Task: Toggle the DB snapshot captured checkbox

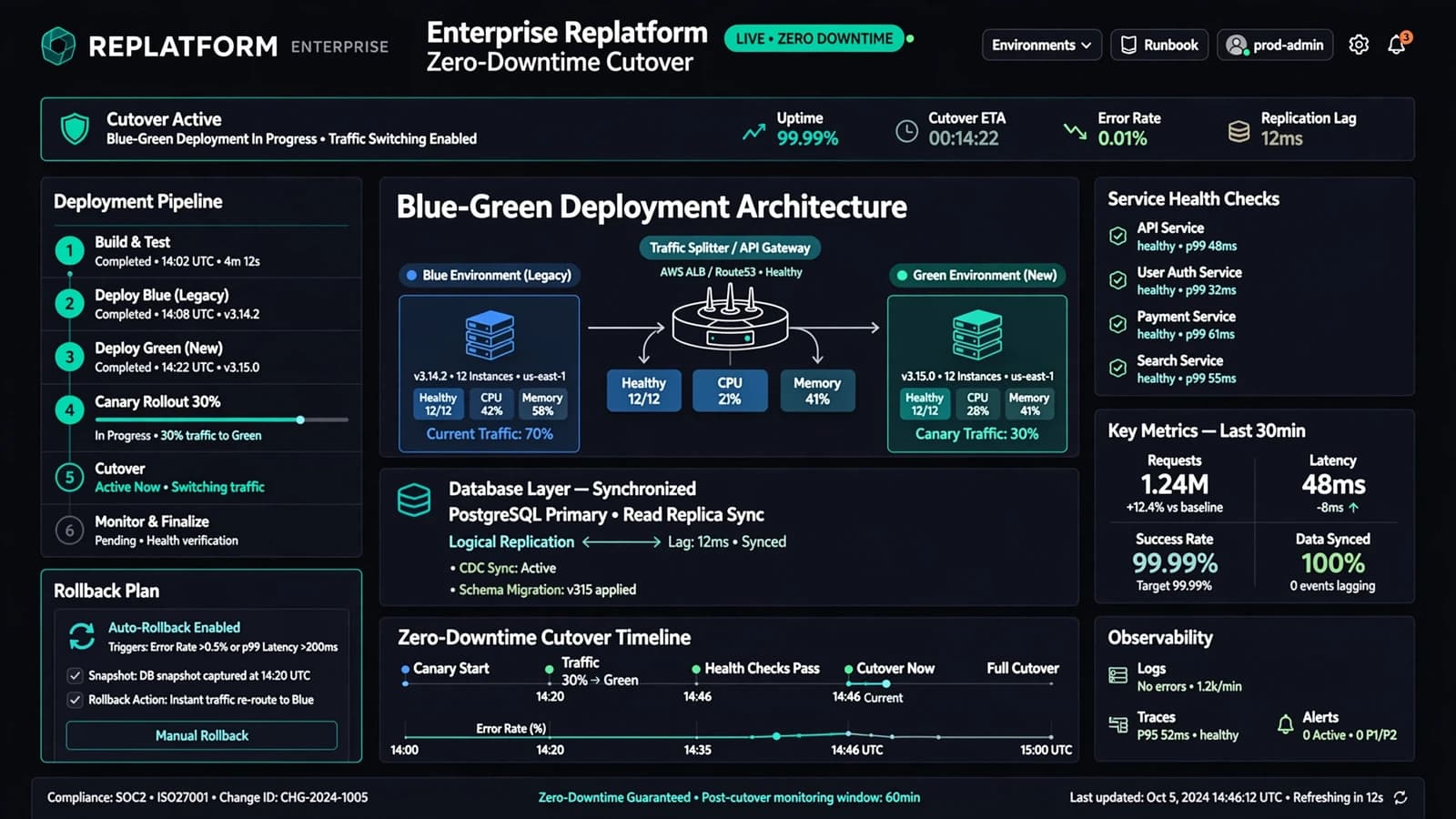Action: click(75, 675)
